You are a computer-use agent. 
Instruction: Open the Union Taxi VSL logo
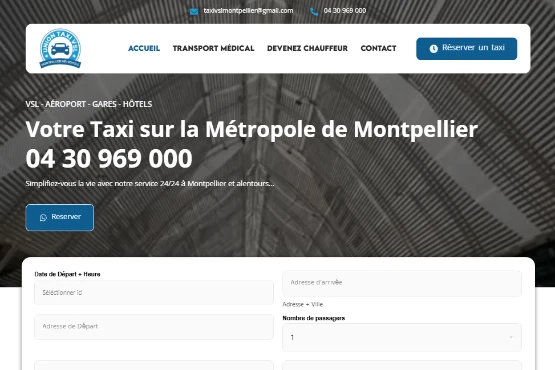tap(60, 49)
